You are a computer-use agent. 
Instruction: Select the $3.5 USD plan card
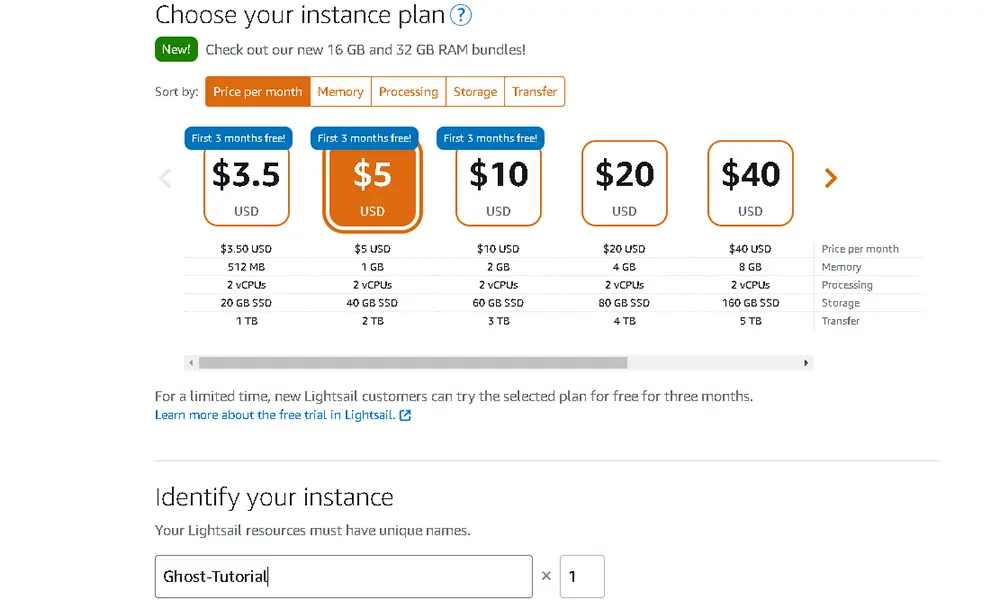pyautogui.click(x=246, y=183)
